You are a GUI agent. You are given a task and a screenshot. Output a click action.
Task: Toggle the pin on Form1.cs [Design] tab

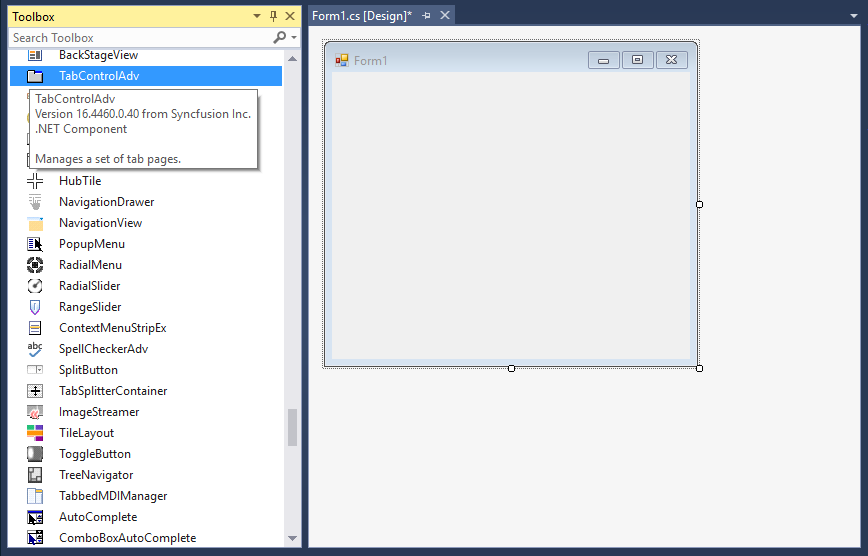(x=426, y=16)
